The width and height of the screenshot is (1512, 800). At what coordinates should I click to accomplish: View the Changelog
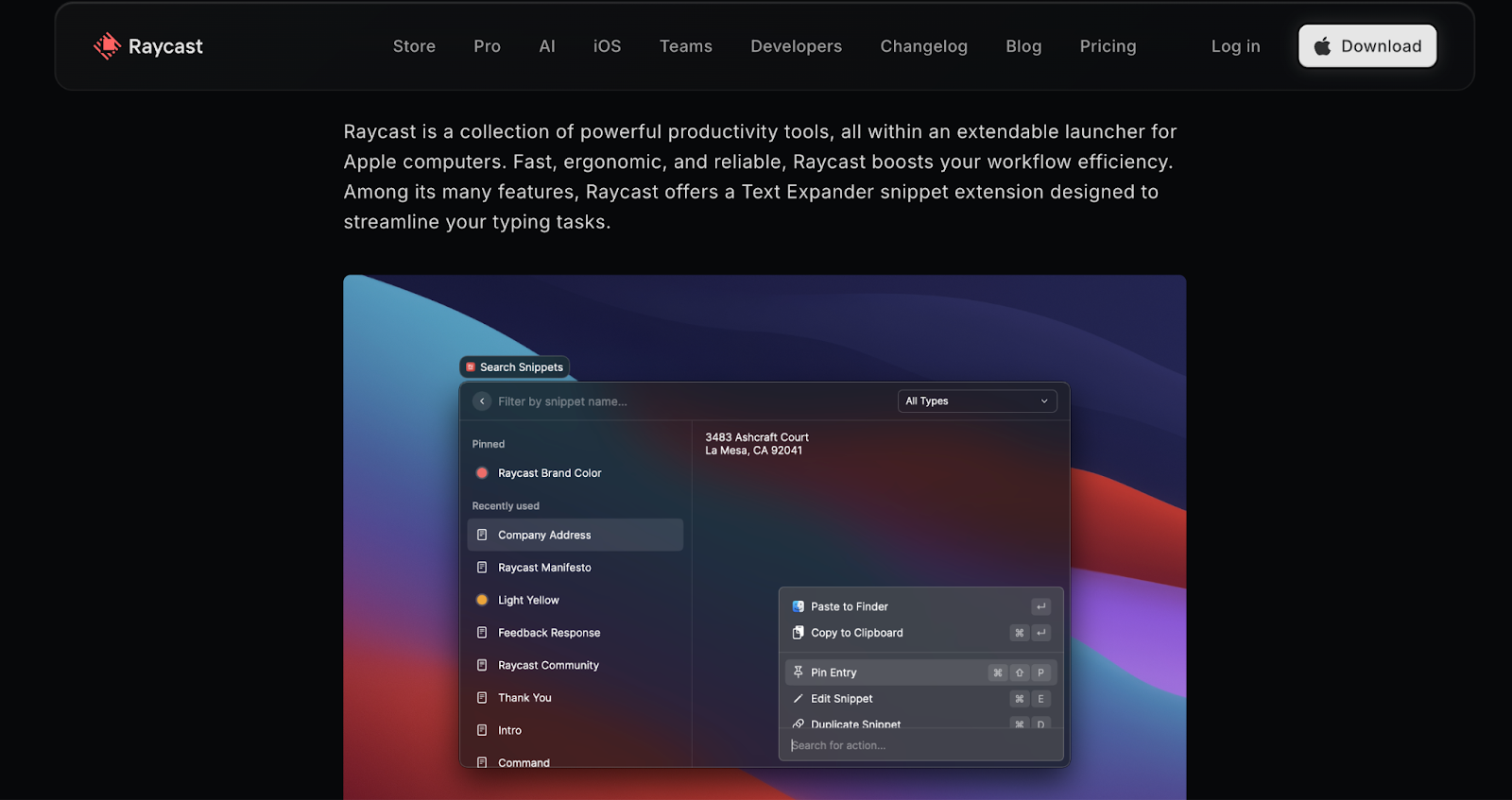923,46
